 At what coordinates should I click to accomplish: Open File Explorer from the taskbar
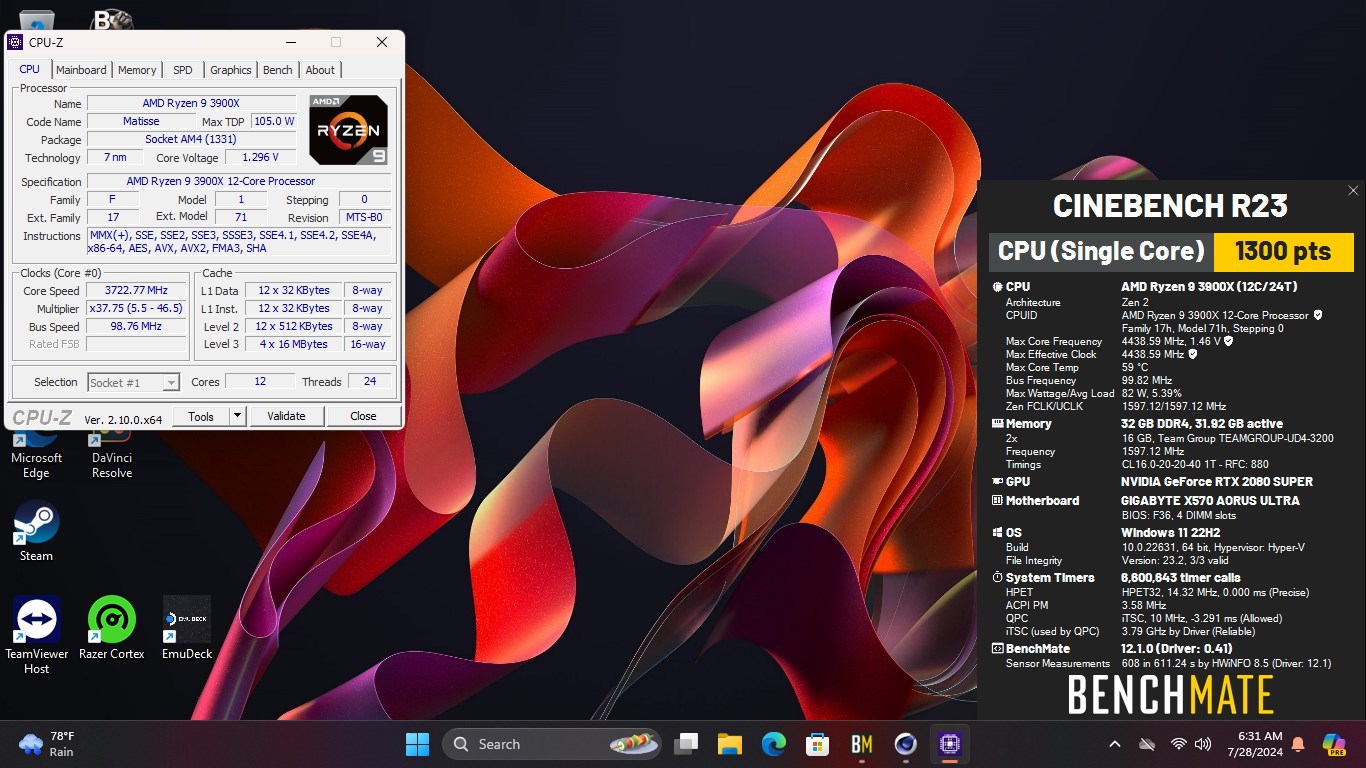(x=730, y=744)
